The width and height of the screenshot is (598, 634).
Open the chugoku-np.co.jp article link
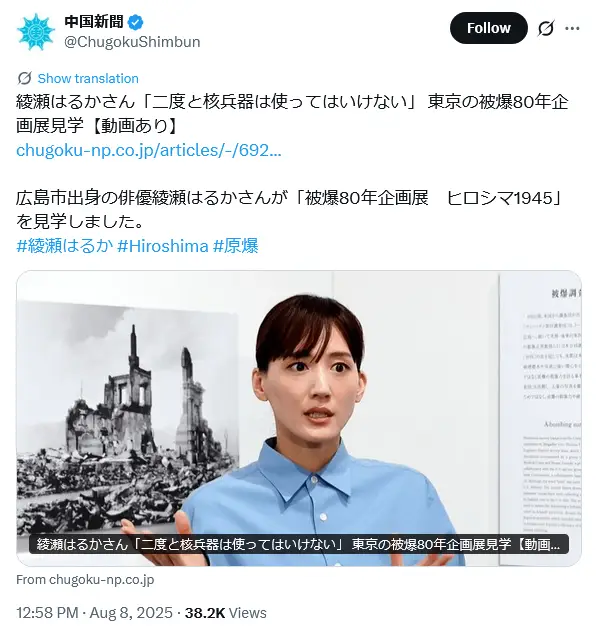click(x=149, y=150)
